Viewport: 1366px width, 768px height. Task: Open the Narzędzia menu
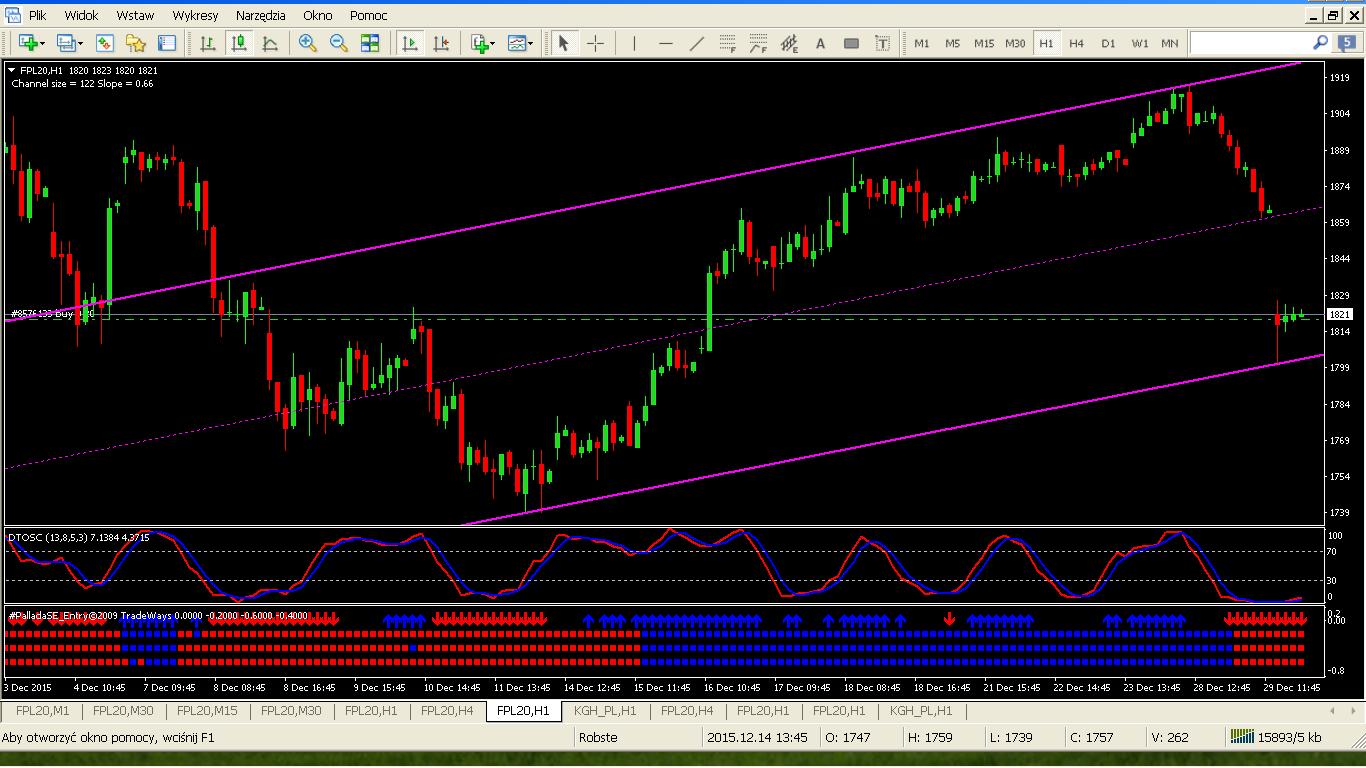[261, 15]
